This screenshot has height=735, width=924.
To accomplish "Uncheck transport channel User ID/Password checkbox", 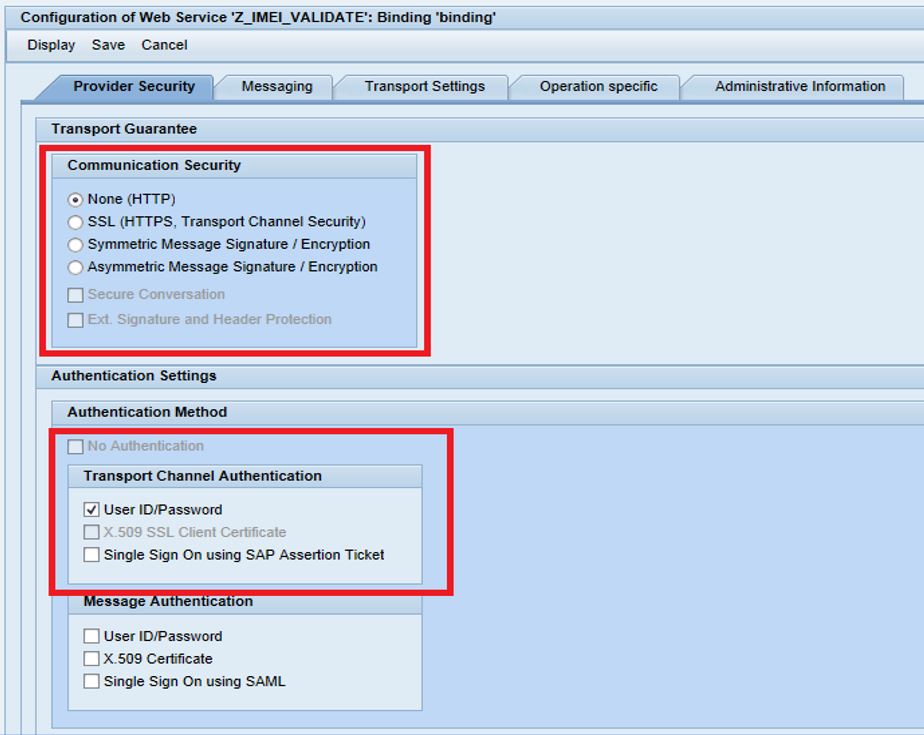I will [x=91, y=510].
